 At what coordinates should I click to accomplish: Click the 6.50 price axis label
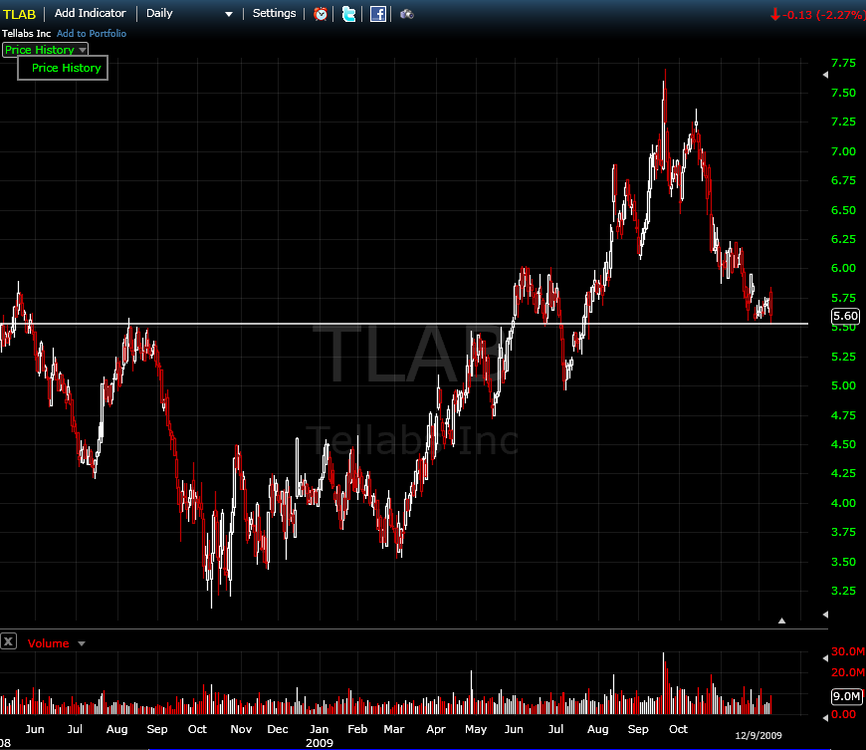pyautogui.click(x=843, y=210)
